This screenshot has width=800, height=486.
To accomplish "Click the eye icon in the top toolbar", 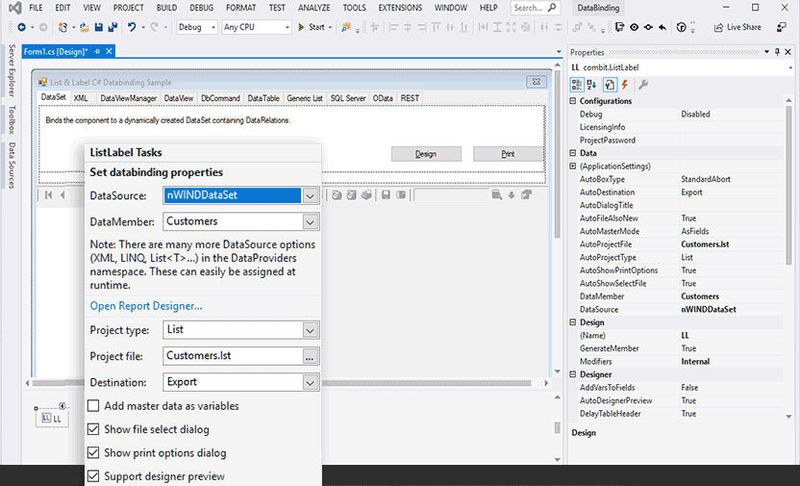I will 634,27.
